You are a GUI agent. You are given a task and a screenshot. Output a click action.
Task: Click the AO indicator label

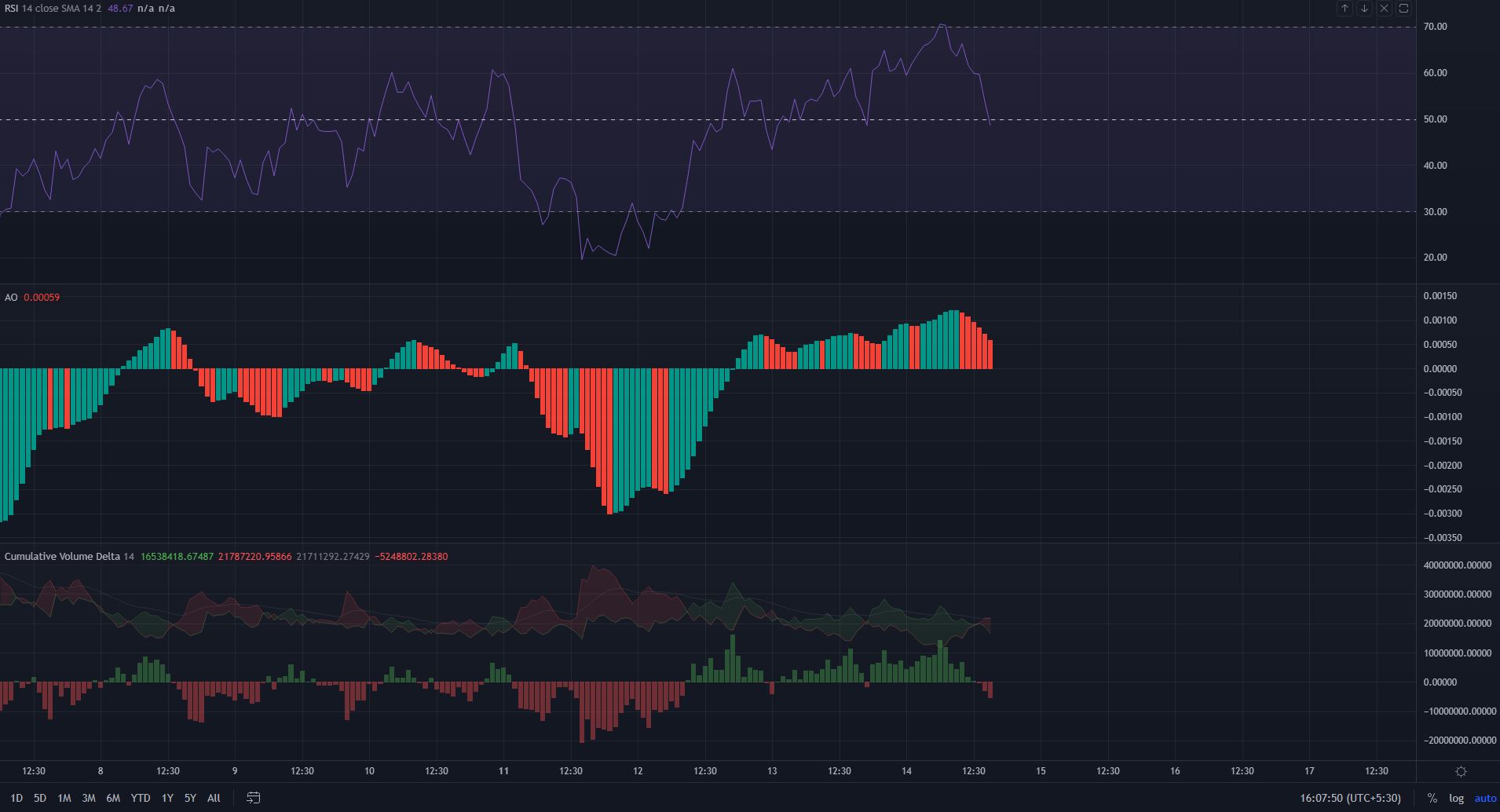coord(11,298)
